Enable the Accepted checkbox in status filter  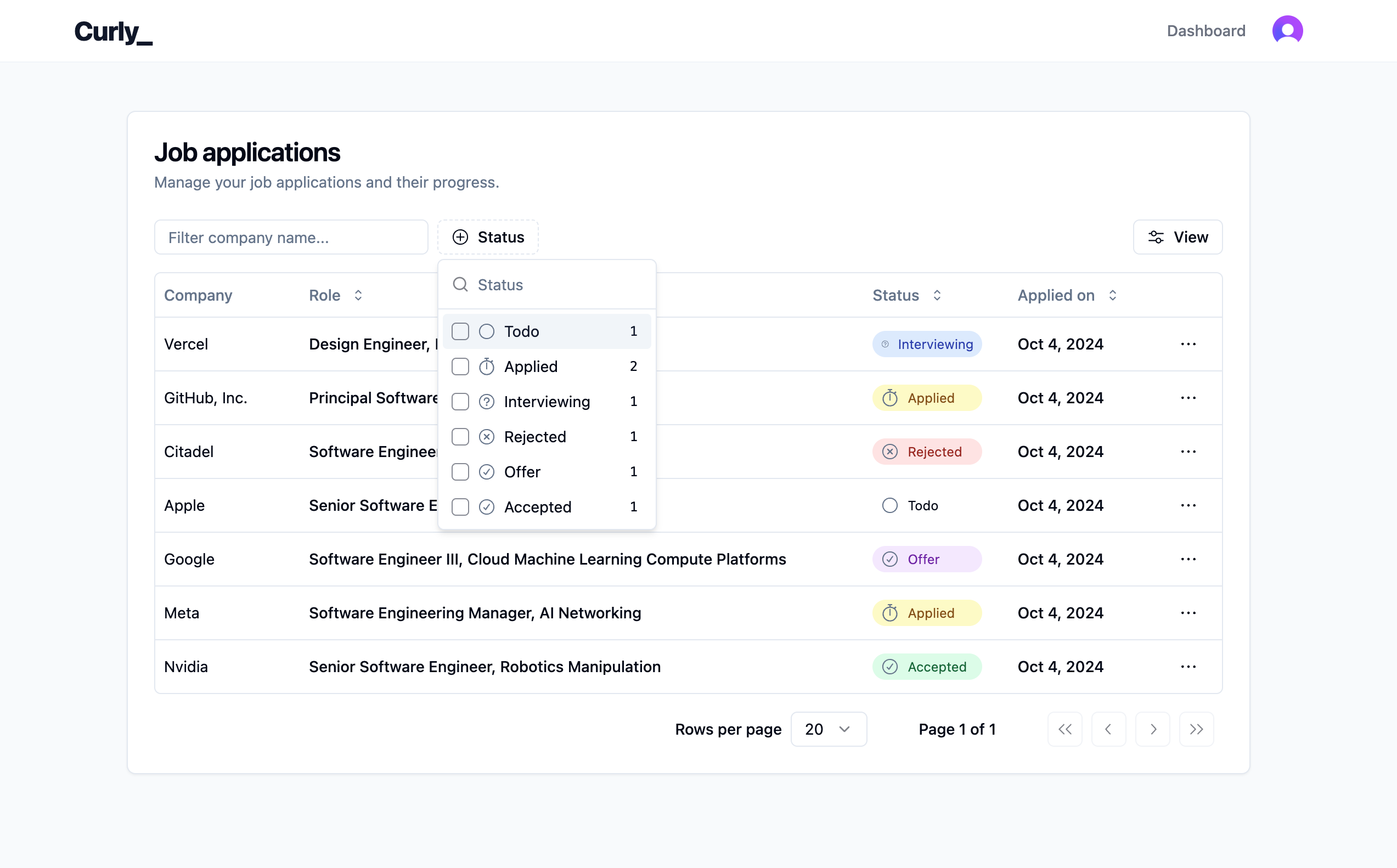coord(460,507)
